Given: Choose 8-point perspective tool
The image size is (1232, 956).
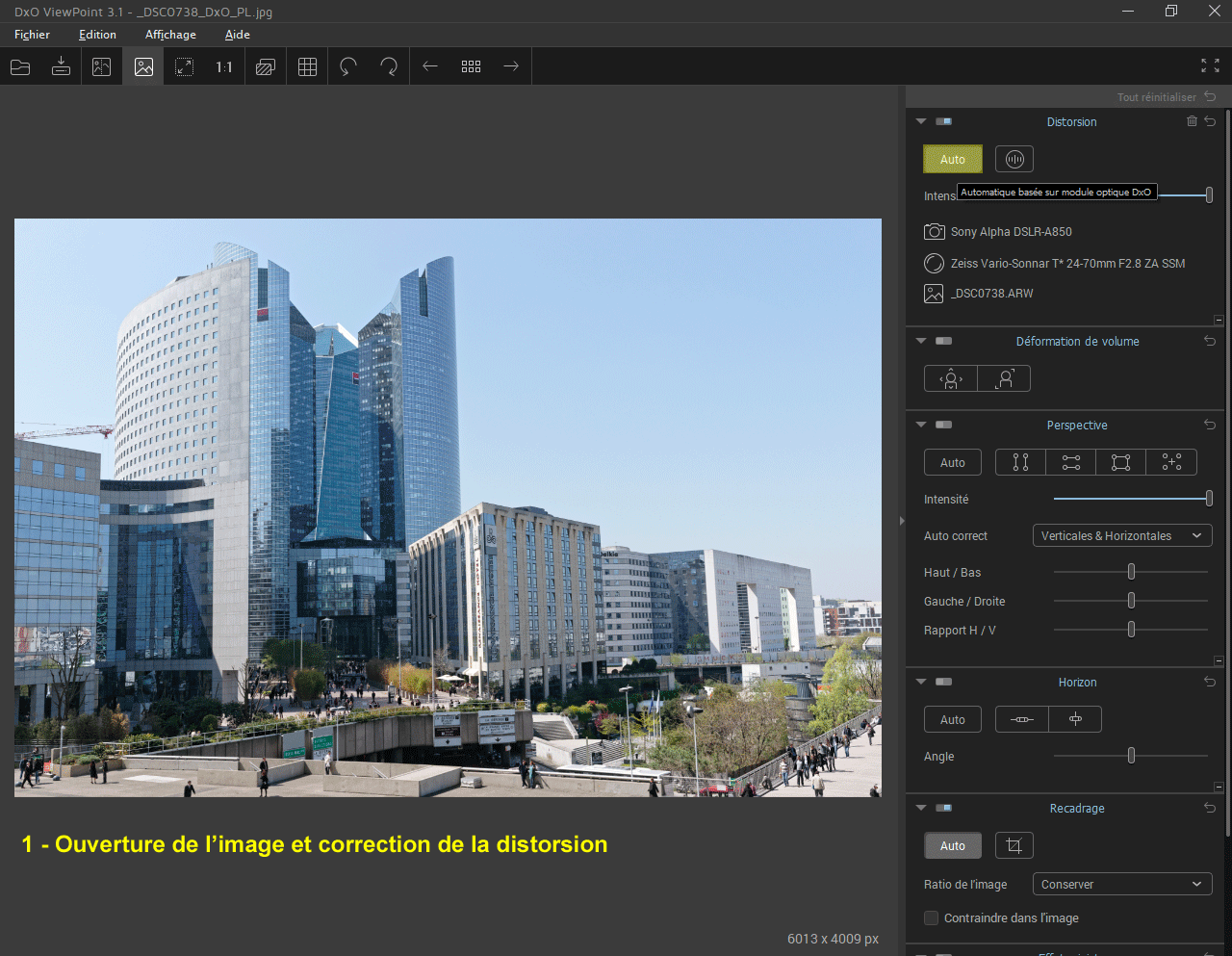Looking at the screenshot, I should (x=1171, y=462).
